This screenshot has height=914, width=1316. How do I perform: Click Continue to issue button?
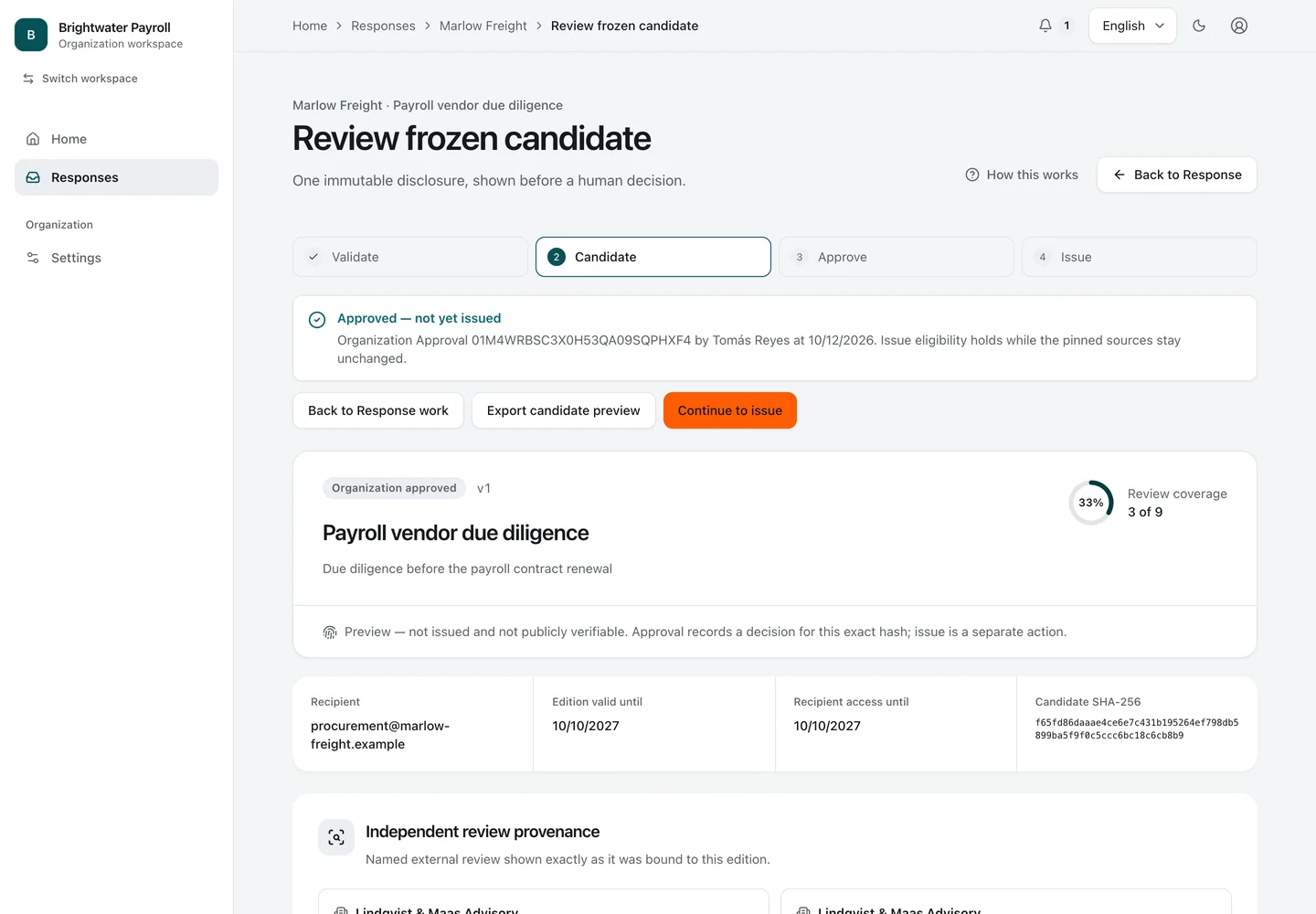coord(730,410)
